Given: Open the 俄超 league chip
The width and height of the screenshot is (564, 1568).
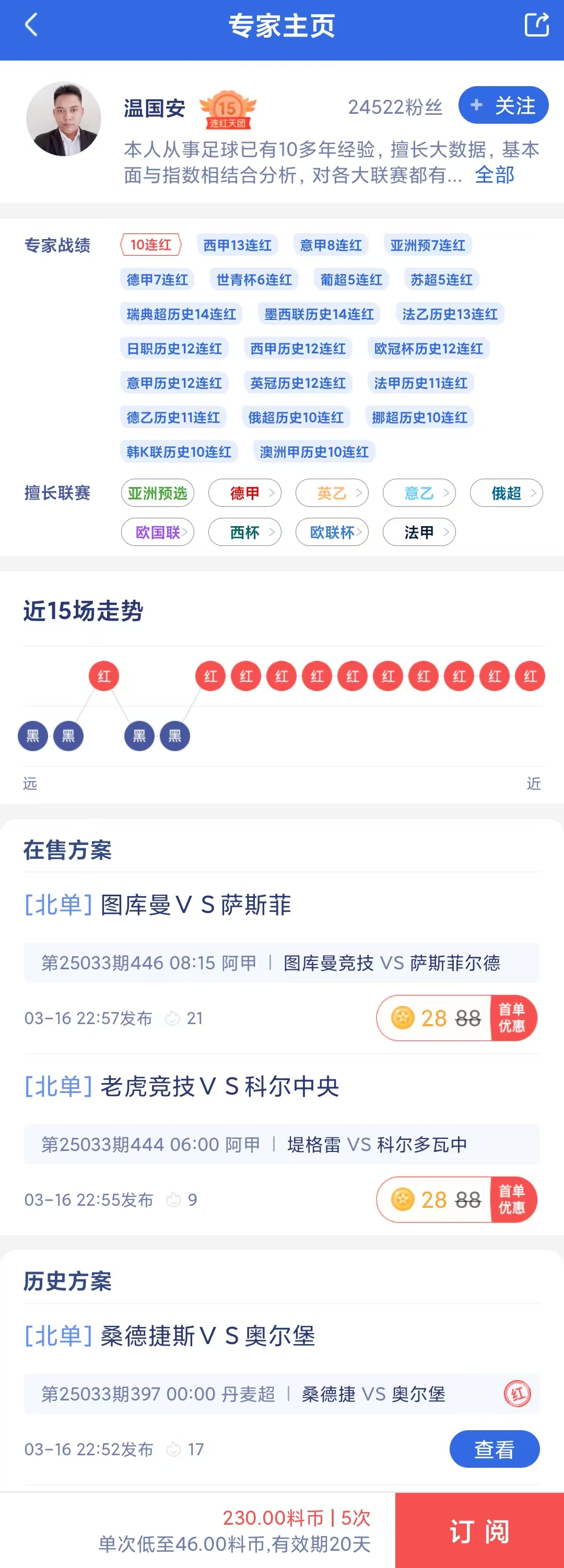Looking at the screenshot, I should [506, 492].
